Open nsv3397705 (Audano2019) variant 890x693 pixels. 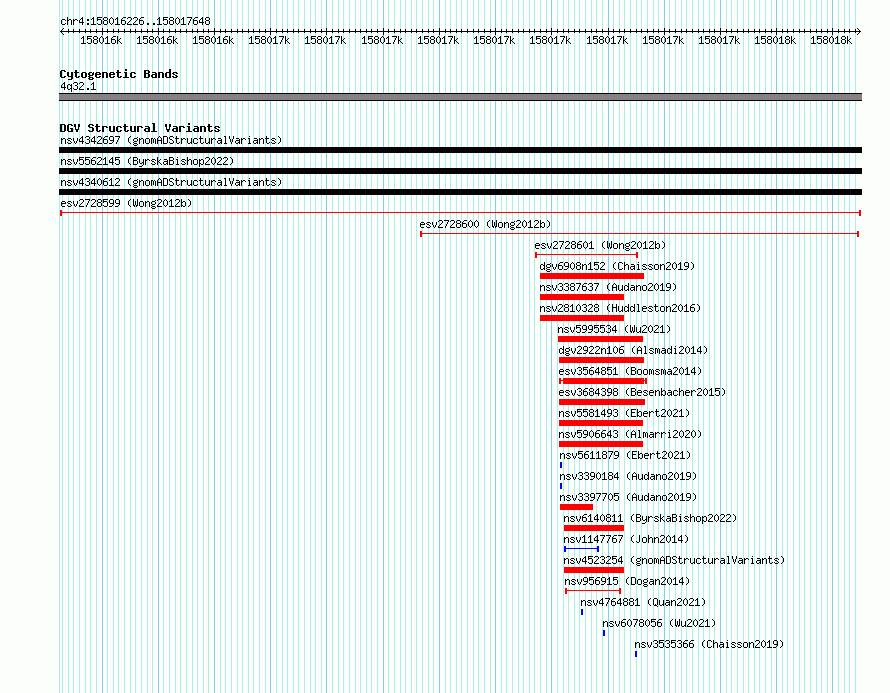pos(628,497)
